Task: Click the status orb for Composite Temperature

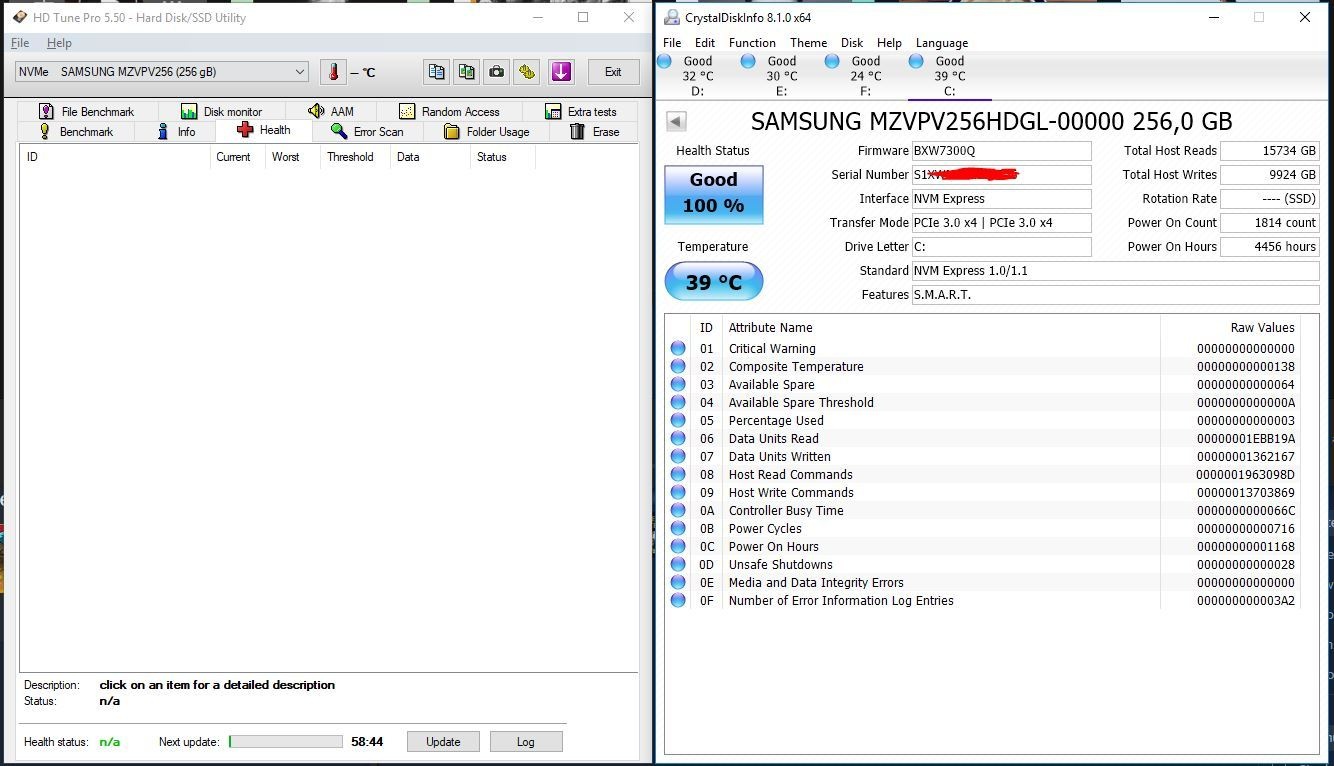Action: click(x=678, y=367)
